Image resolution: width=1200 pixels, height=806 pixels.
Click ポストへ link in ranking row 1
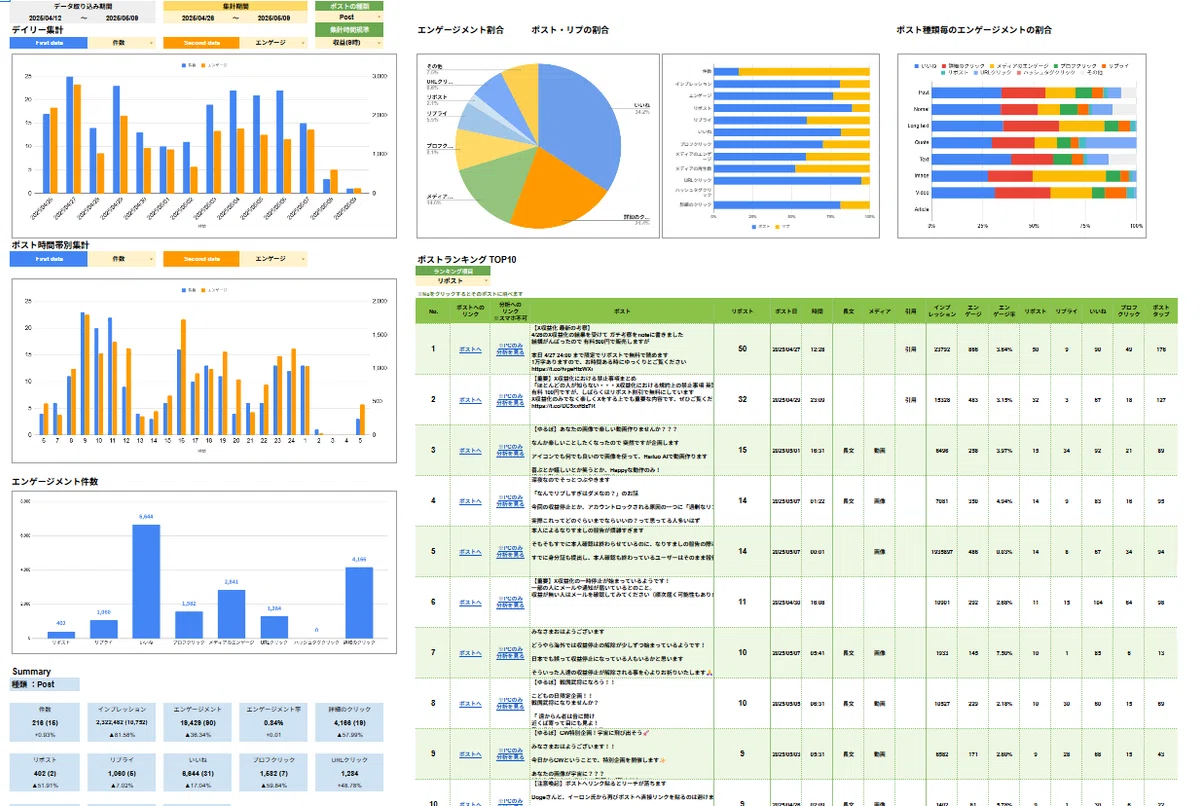point(470,349)
